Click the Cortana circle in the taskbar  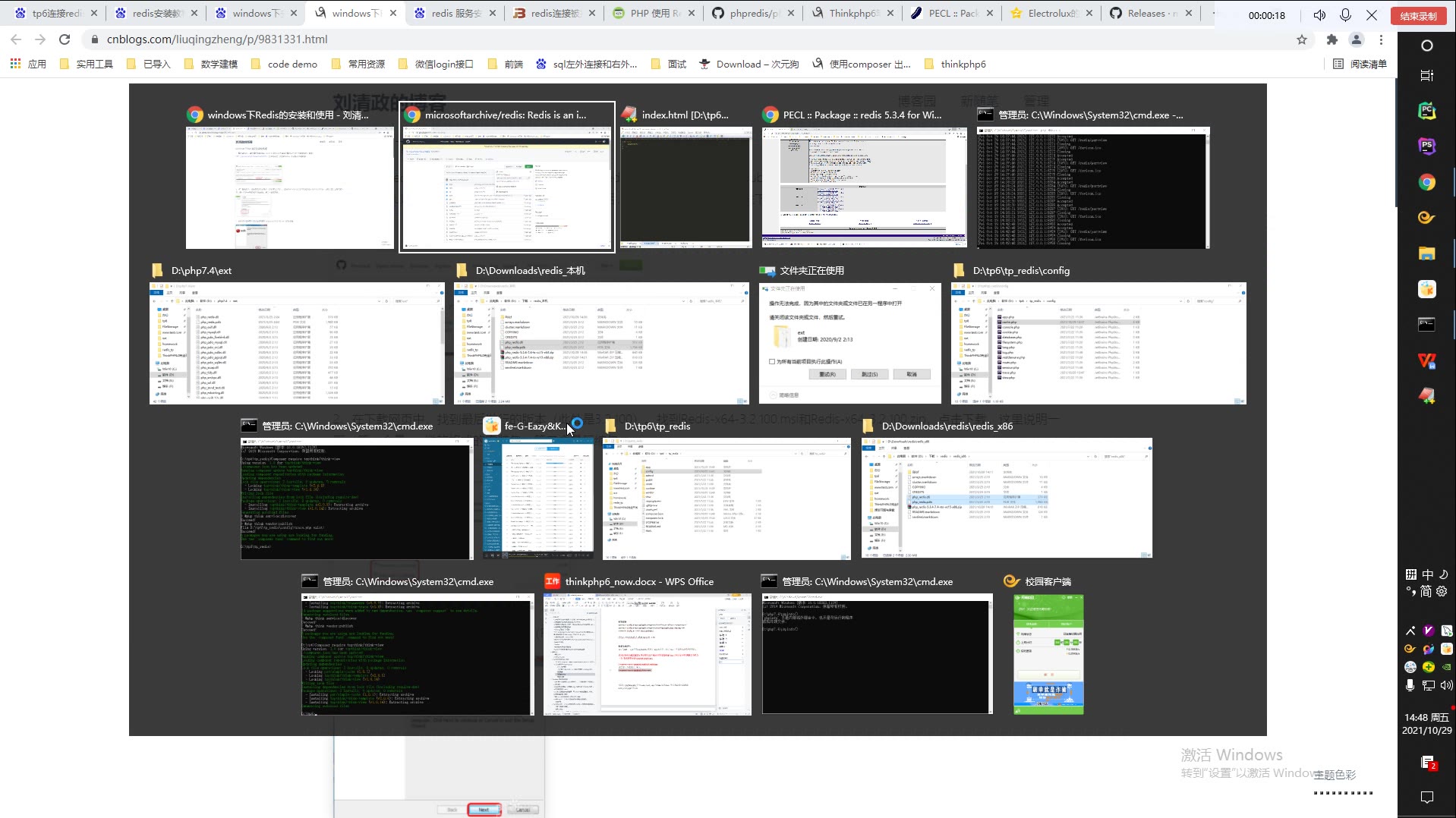(x=1427, y=46)
